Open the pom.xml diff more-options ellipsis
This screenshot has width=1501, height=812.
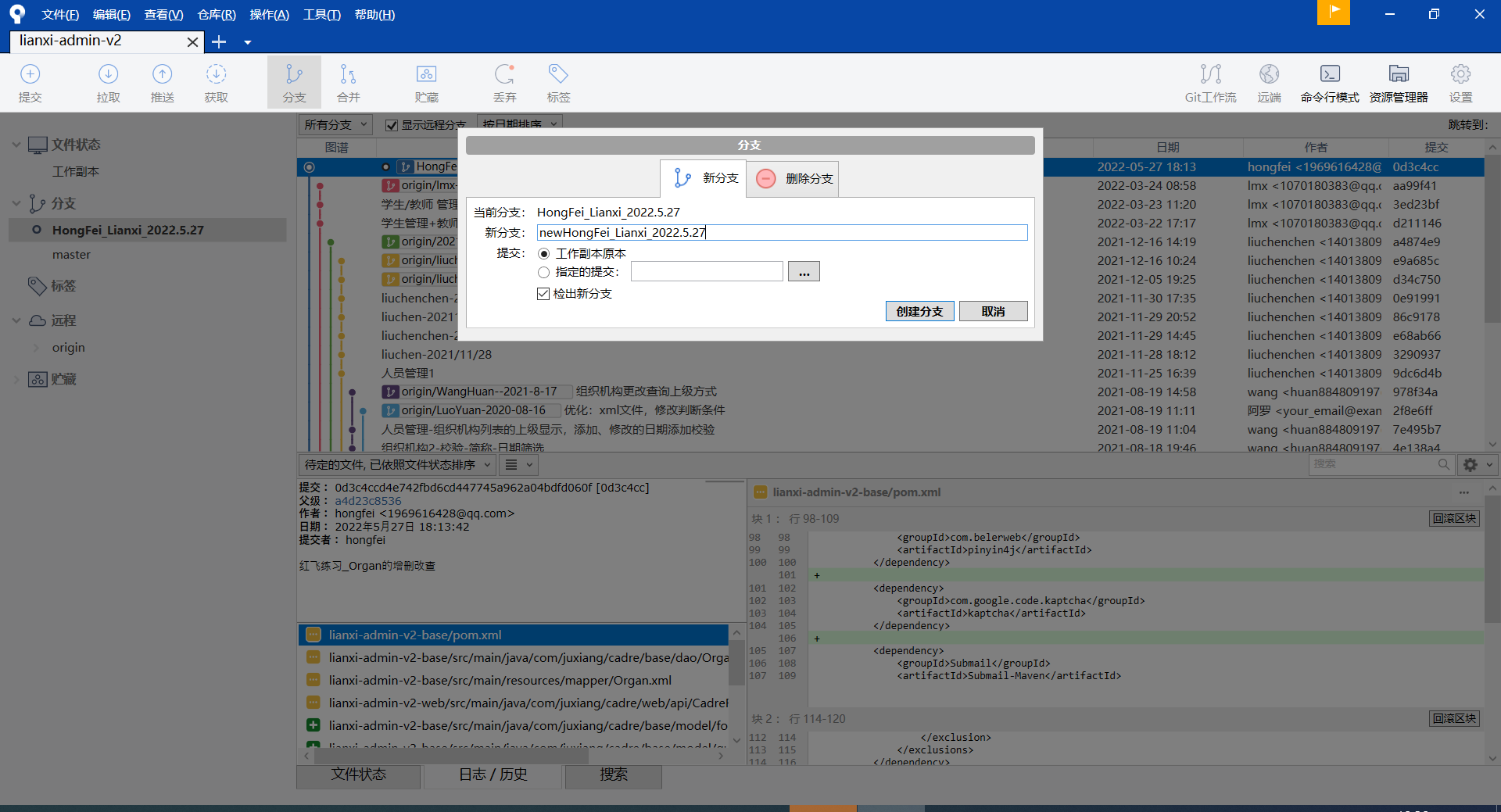[1463, 492]
